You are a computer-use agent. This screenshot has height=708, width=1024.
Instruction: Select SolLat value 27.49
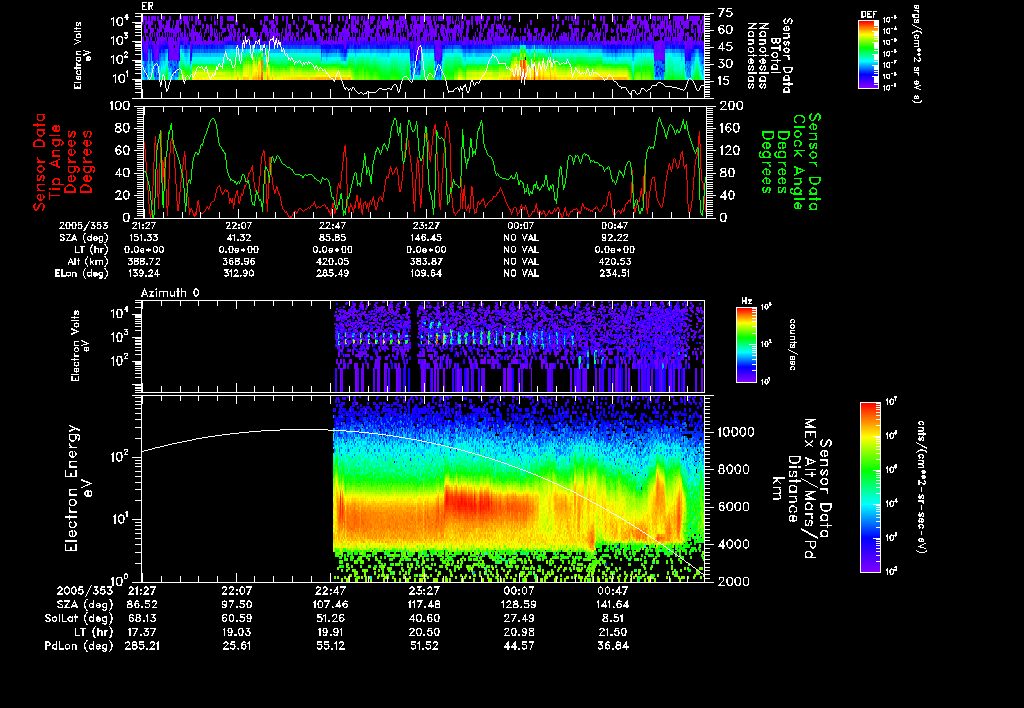(x=519, y=619)
